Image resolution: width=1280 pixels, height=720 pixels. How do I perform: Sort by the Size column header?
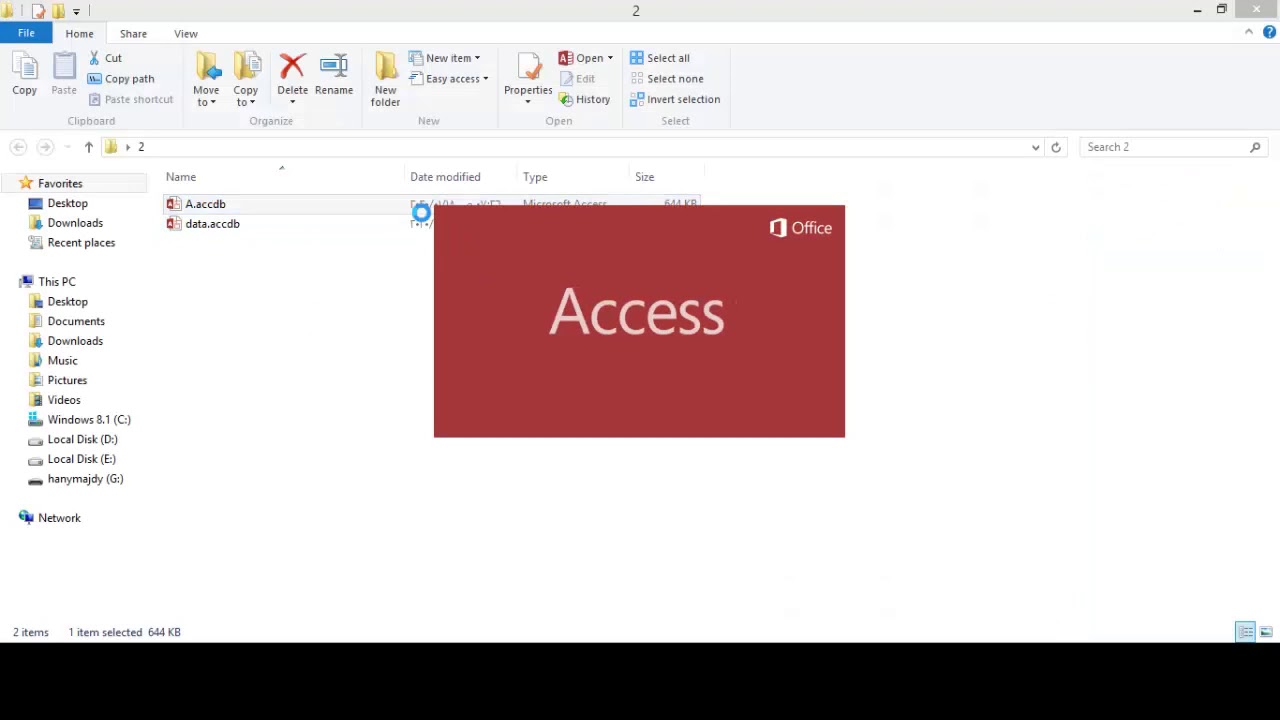[645, 177]
